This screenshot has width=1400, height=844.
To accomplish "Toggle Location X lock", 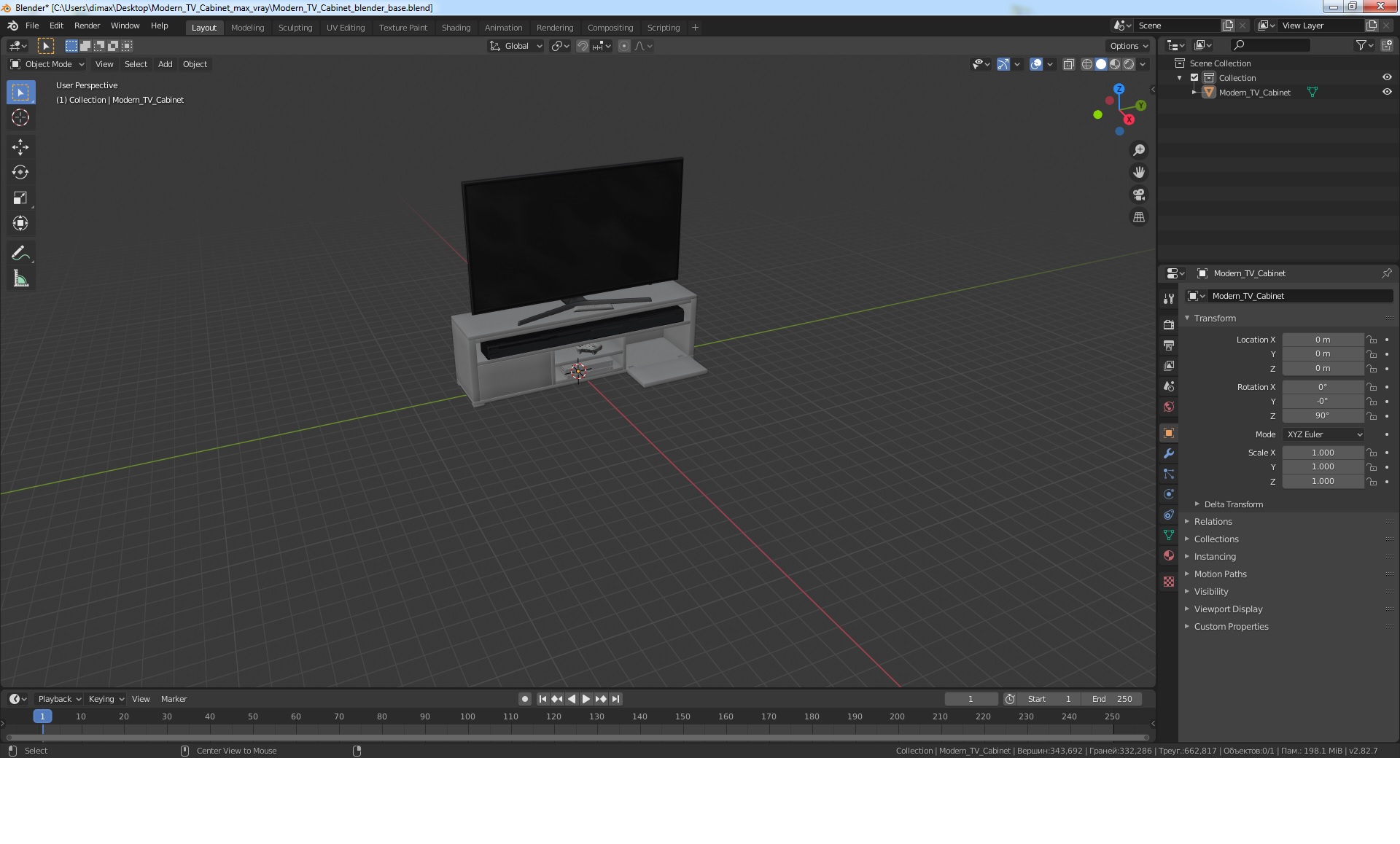I will click(1372, 340).
